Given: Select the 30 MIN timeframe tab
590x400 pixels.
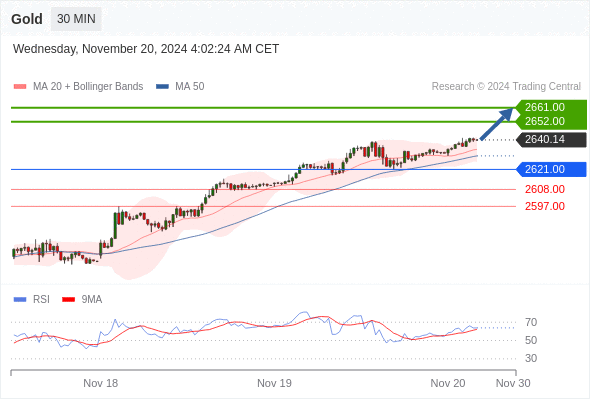Looking at the screenshot, I should click(x=76, y=19).
